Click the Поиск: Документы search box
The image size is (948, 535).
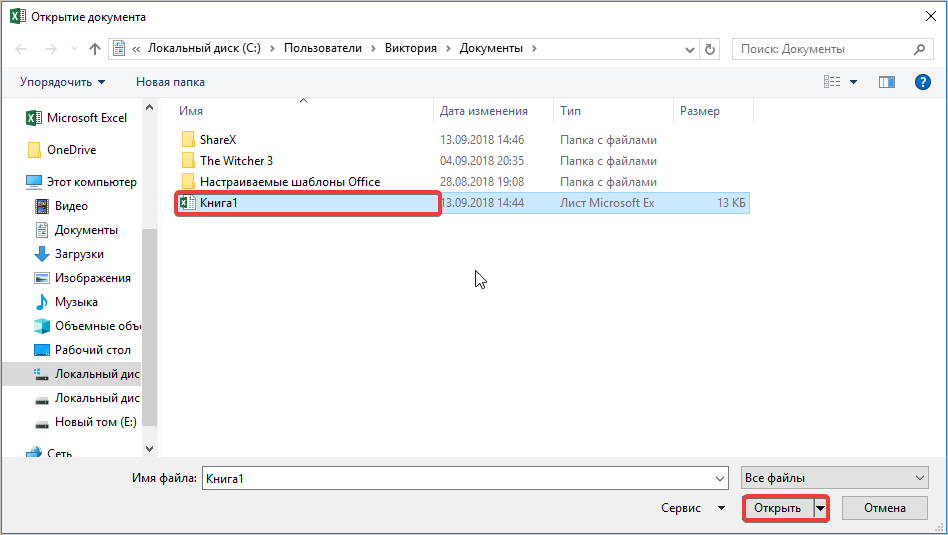(x=822, y=49)
